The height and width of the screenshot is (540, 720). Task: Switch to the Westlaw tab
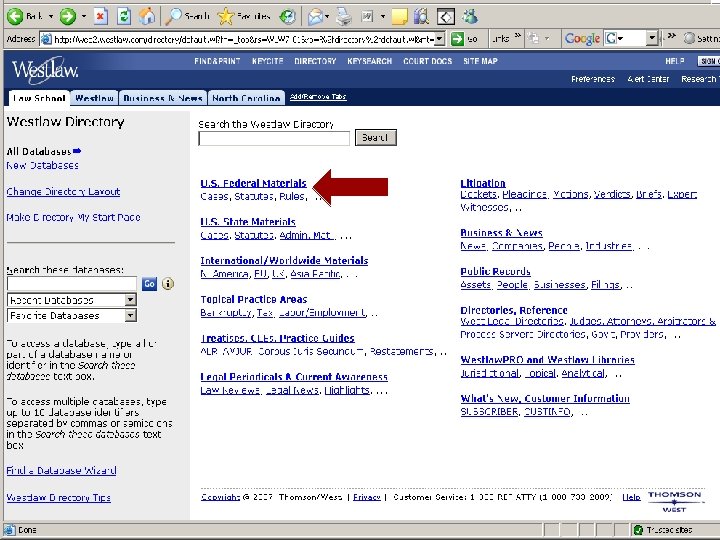click(95, 98)
